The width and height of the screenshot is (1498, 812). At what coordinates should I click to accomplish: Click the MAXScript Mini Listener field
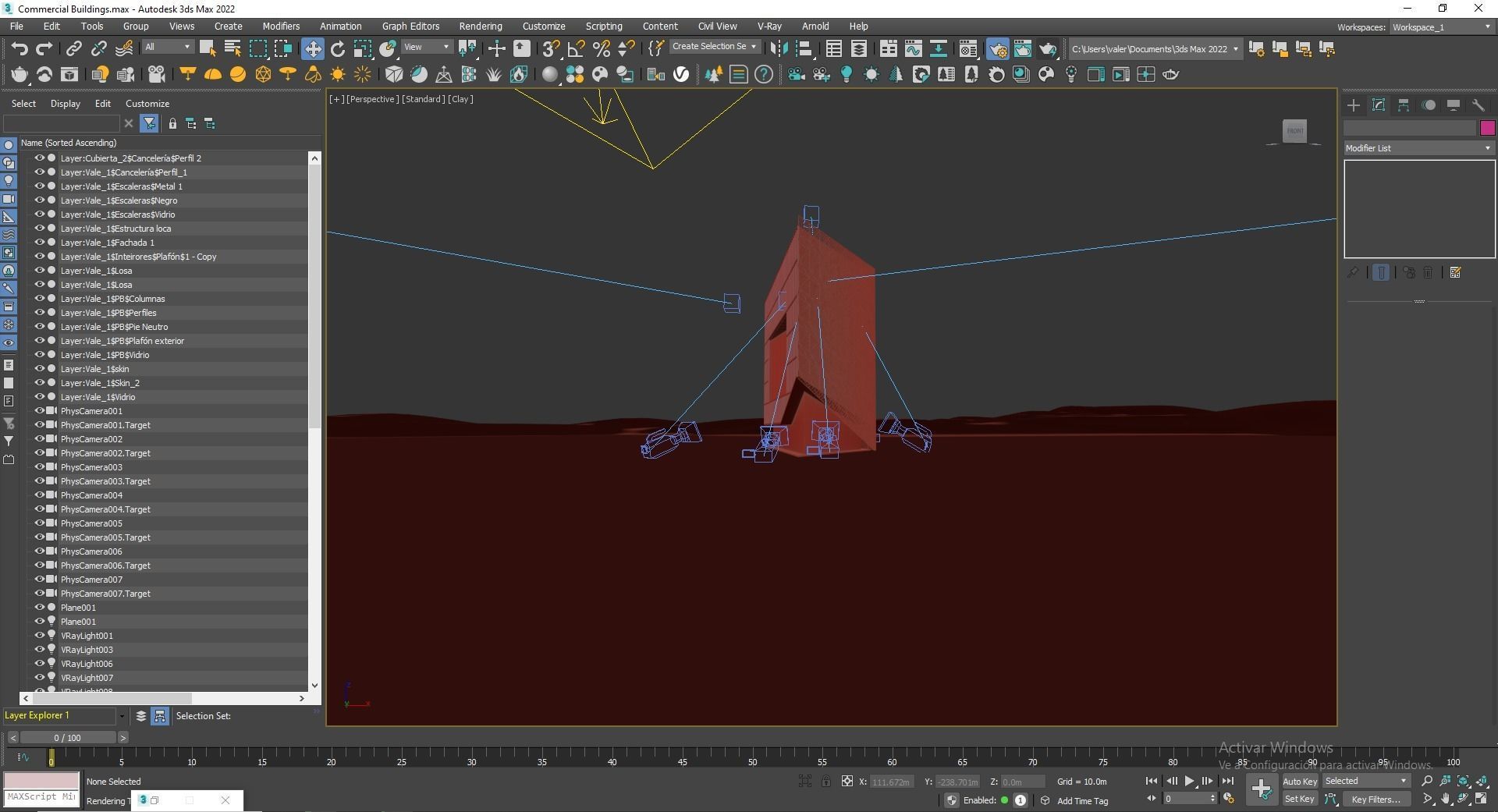click(41, 797)
